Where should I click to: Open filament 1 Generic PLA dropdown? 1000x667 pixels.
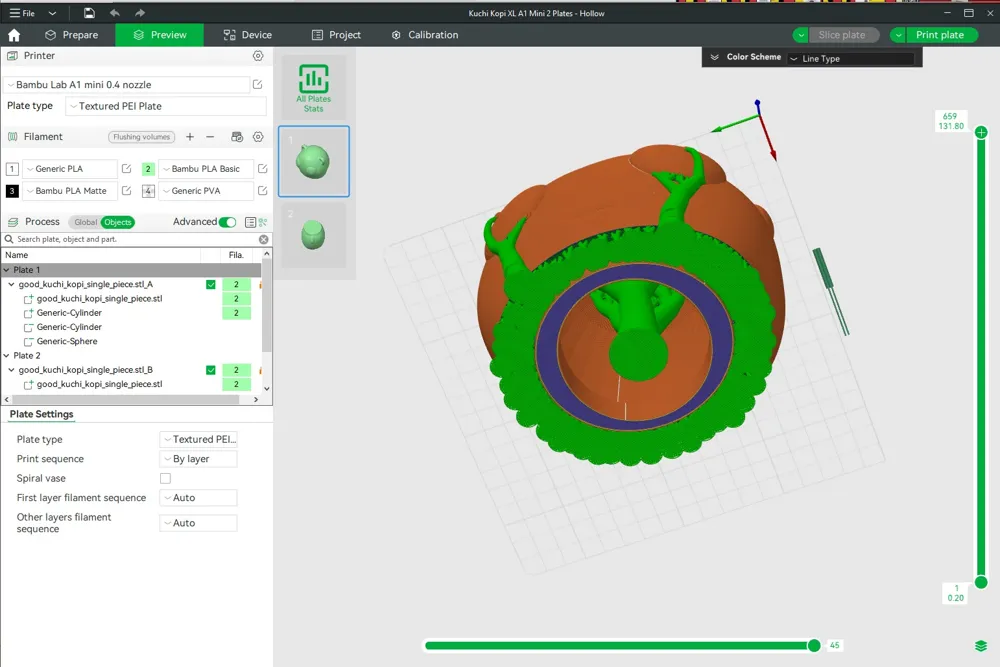click(x=70, y=168)
